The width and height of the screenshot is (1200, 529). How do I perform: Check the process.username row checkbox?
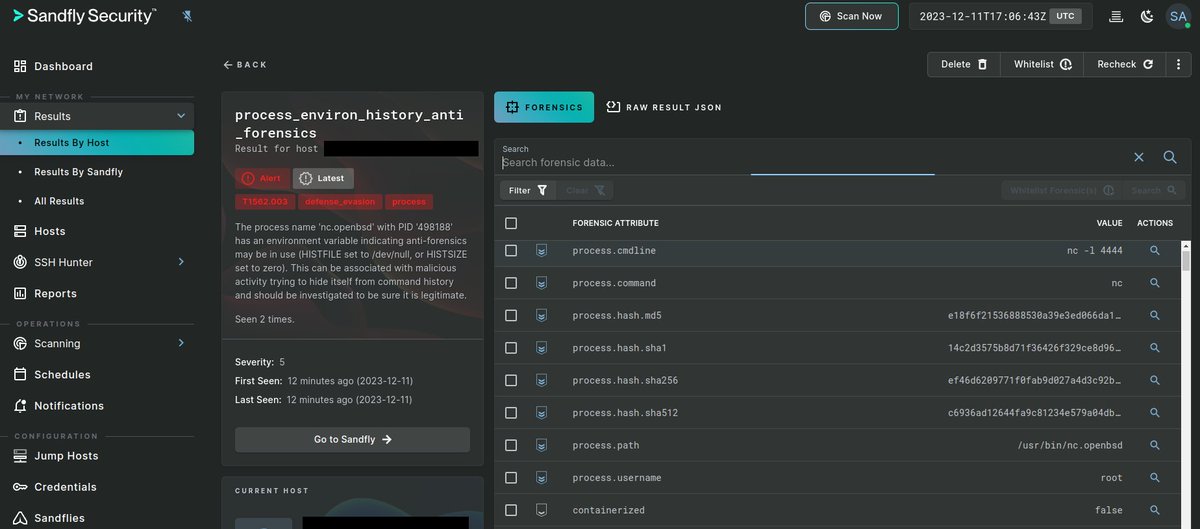[511, 478]
